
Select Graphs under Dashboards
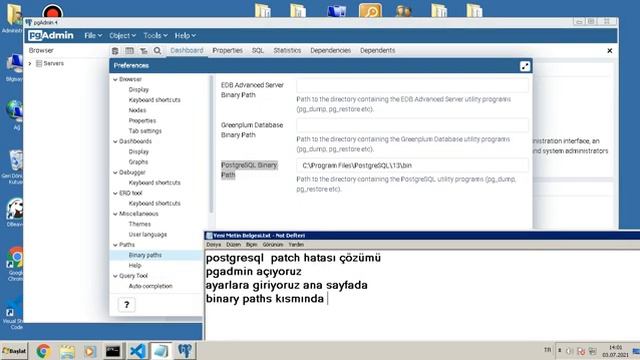tap(138, 162)
